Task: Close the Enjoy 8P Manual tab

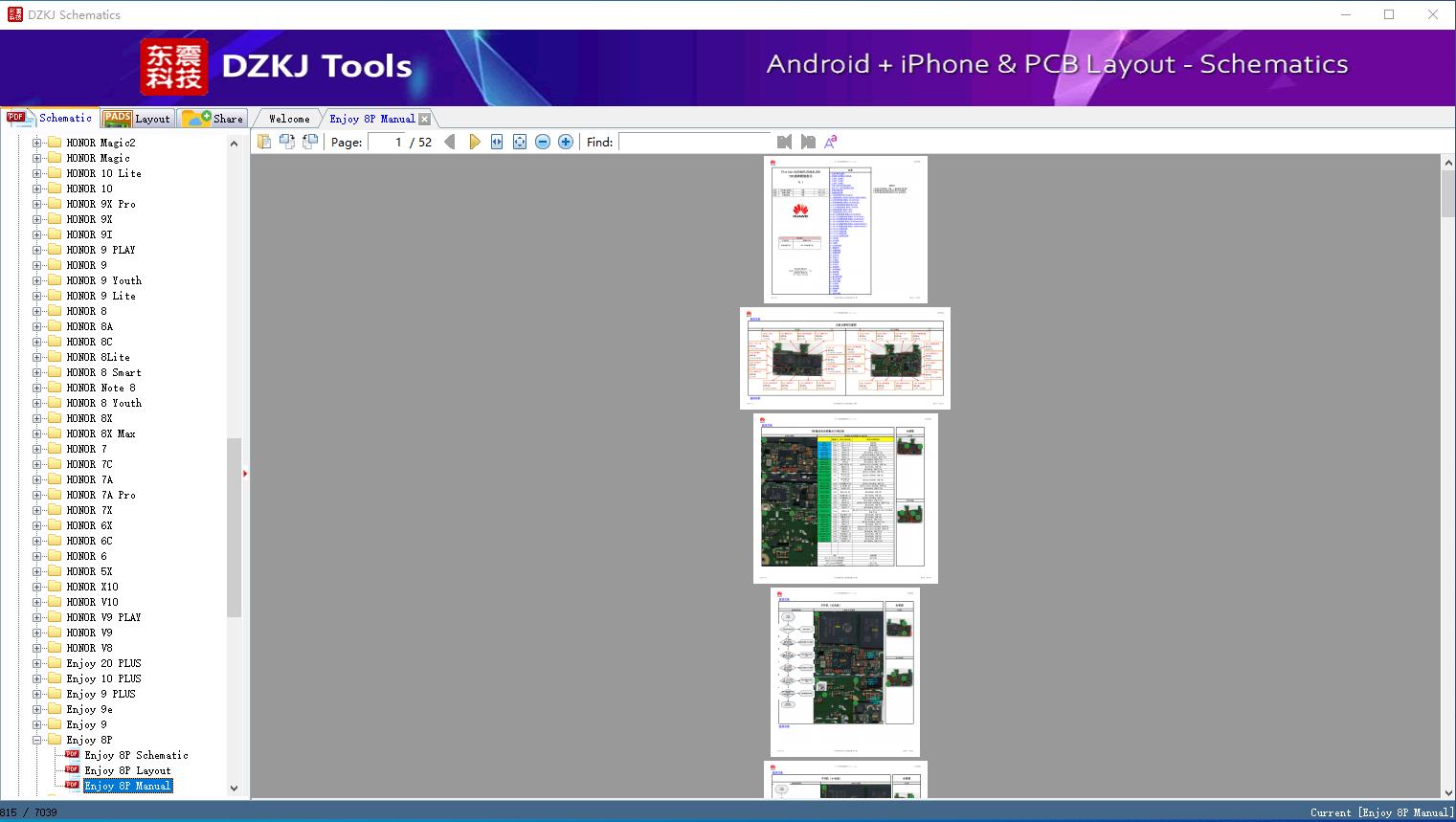Action: tap(424, 119)
